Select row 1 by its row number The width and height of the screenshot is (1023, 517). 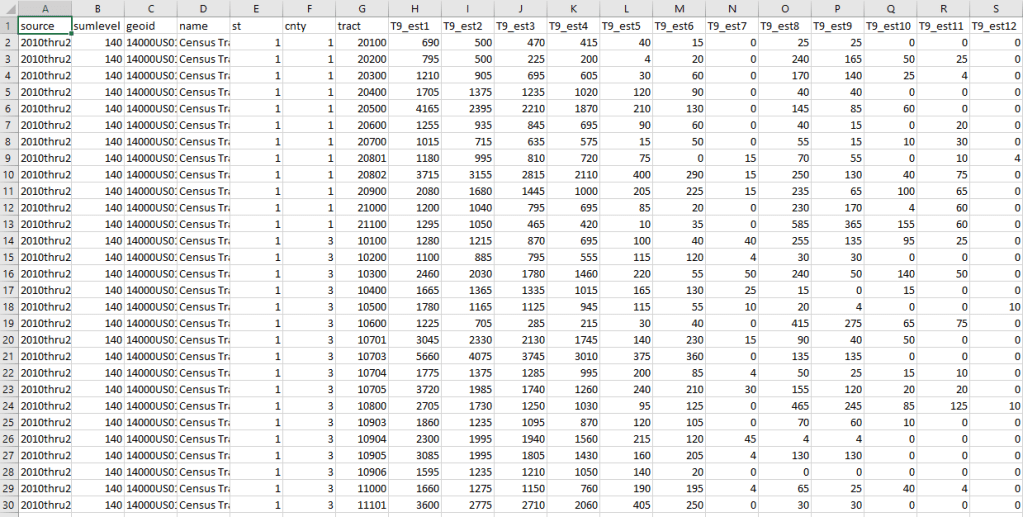(8, 25)
